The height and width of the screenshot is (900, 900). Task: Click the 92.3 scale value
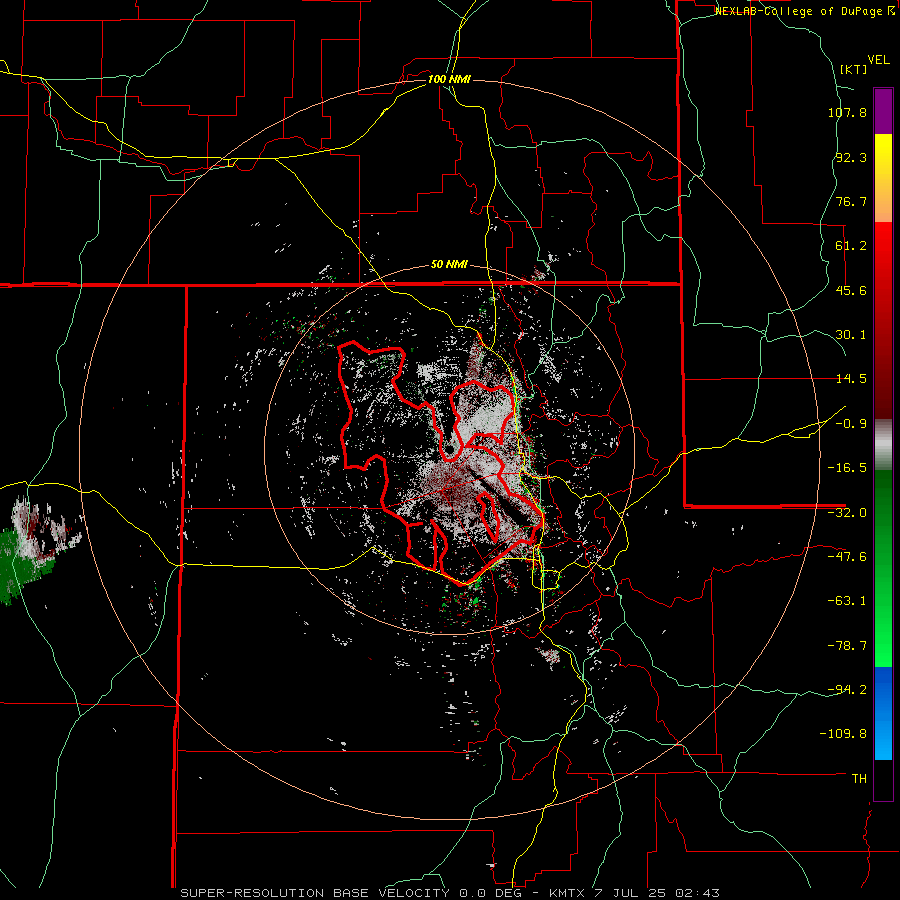(x=851, y=157)
